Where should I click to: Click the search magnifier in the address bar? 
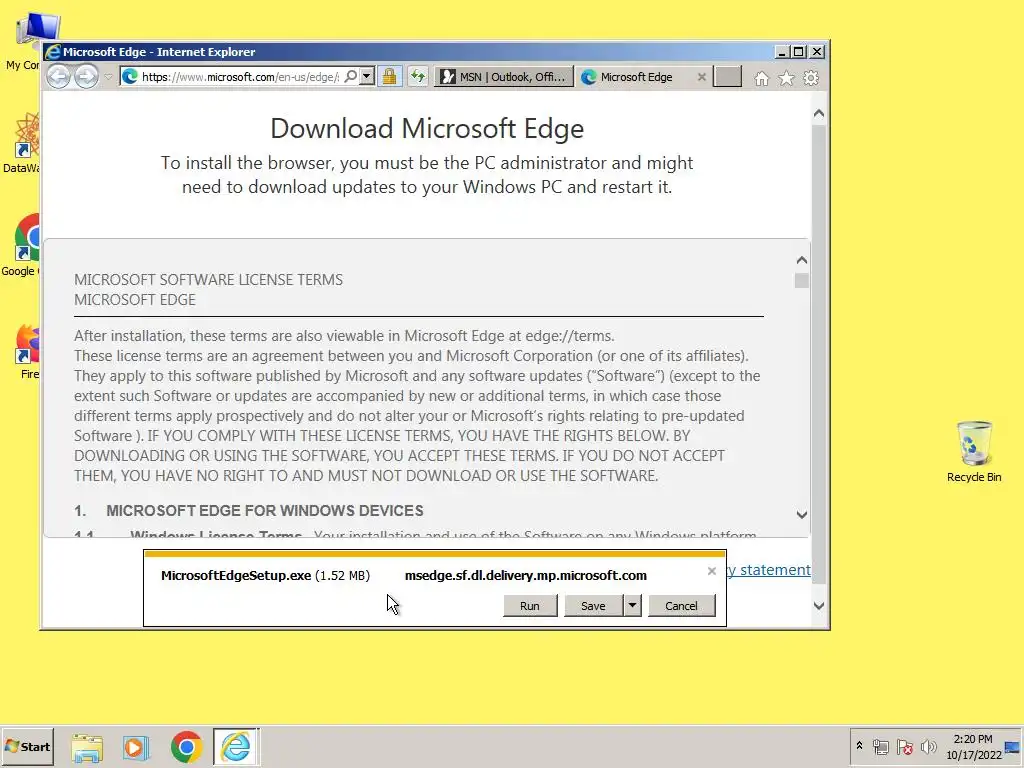pyautogui.click(x=351, y=76)
